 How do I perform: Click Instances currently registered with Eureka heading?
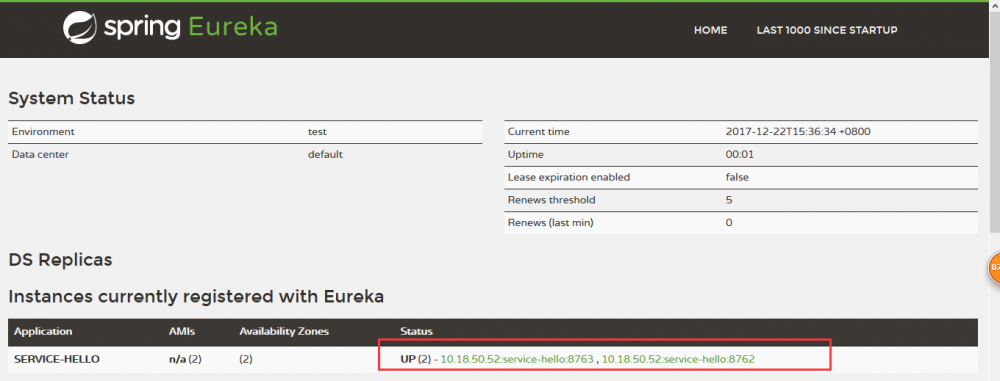click(196, 297)
